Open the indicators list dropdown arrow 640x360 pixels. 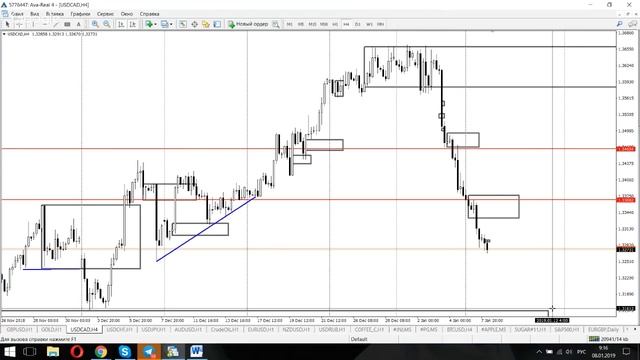coord(156,24)
